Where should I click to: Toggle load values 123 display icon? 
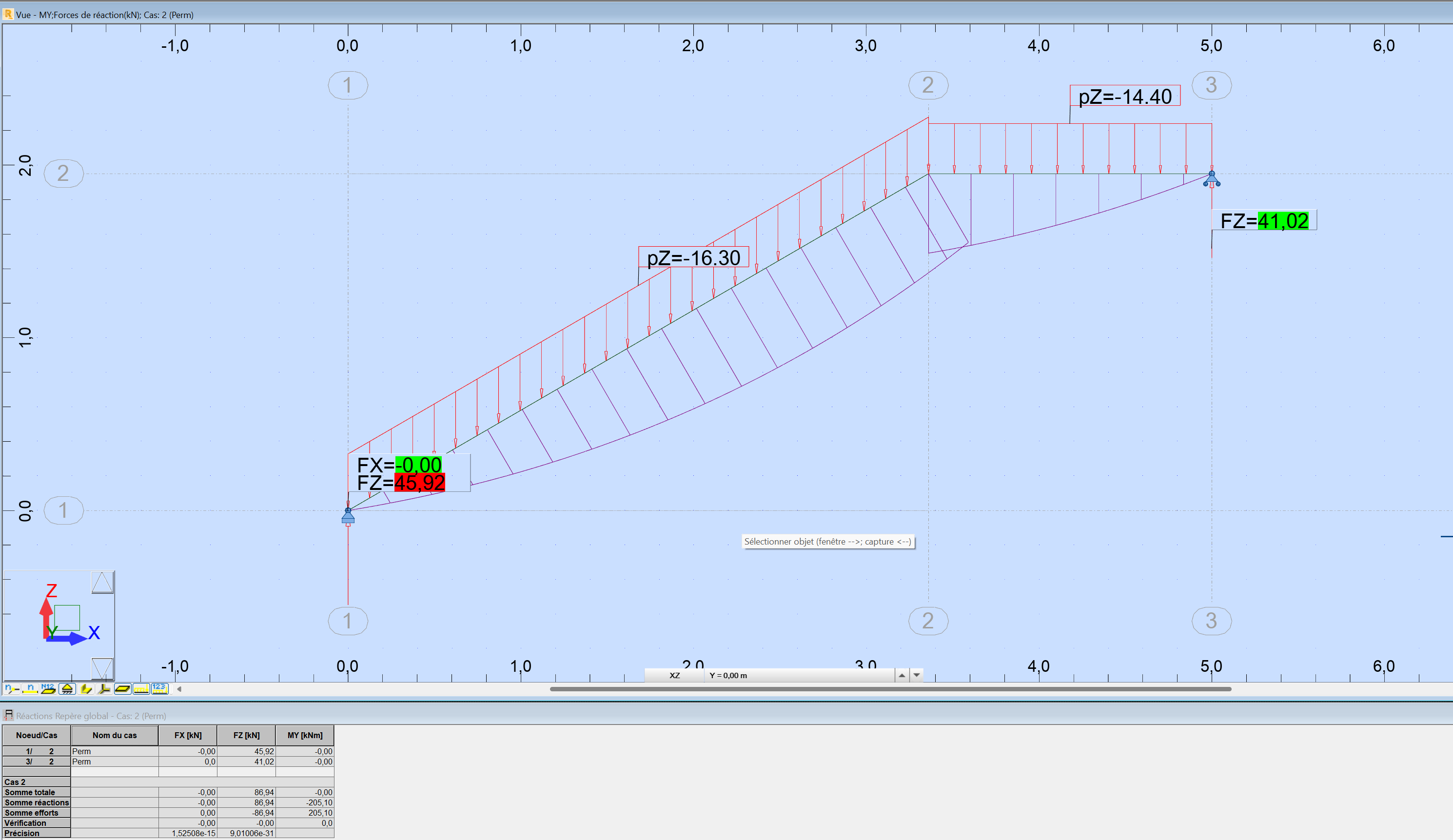coord(160,688)
